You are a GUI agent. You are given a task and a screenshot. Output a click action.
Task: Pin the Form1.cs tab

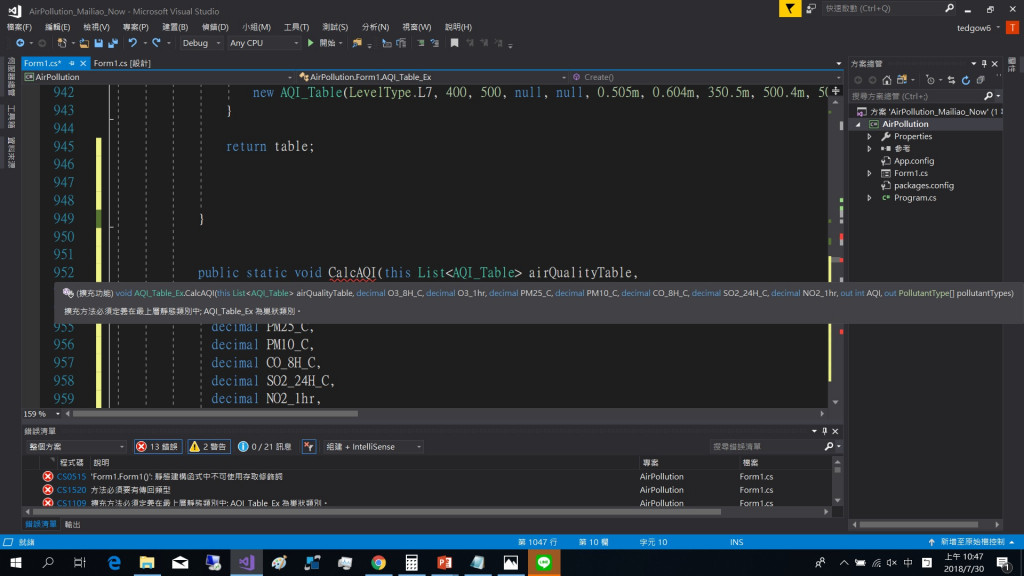tap(72, 63)
